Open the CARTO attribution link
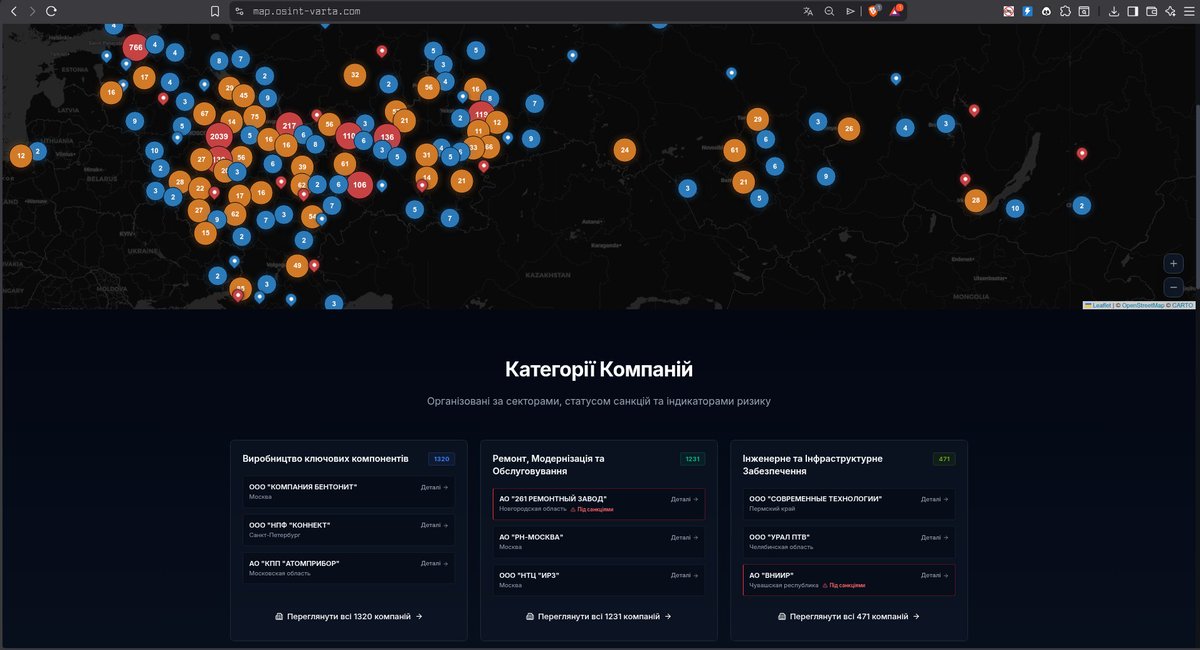This screenshot has width=1200, height=650. coord(1183,305)
